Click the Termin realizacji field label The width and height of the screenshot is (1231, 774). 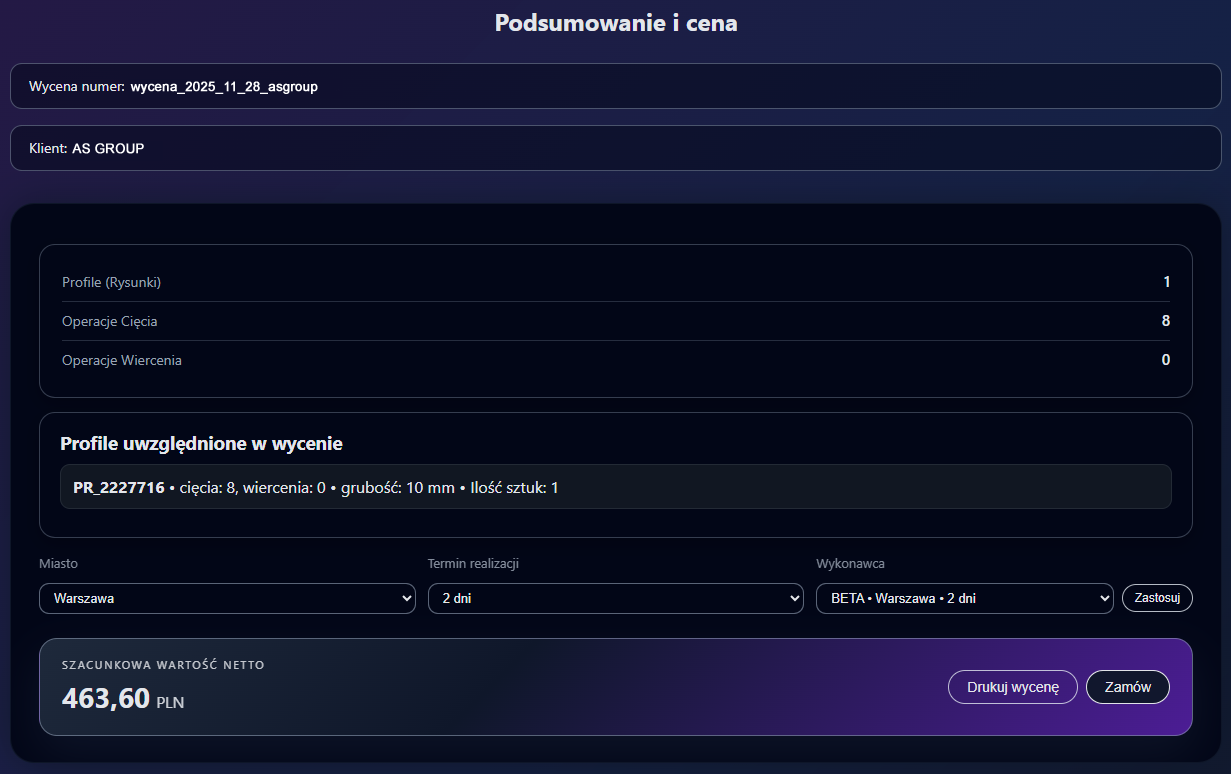click(473, 564)
